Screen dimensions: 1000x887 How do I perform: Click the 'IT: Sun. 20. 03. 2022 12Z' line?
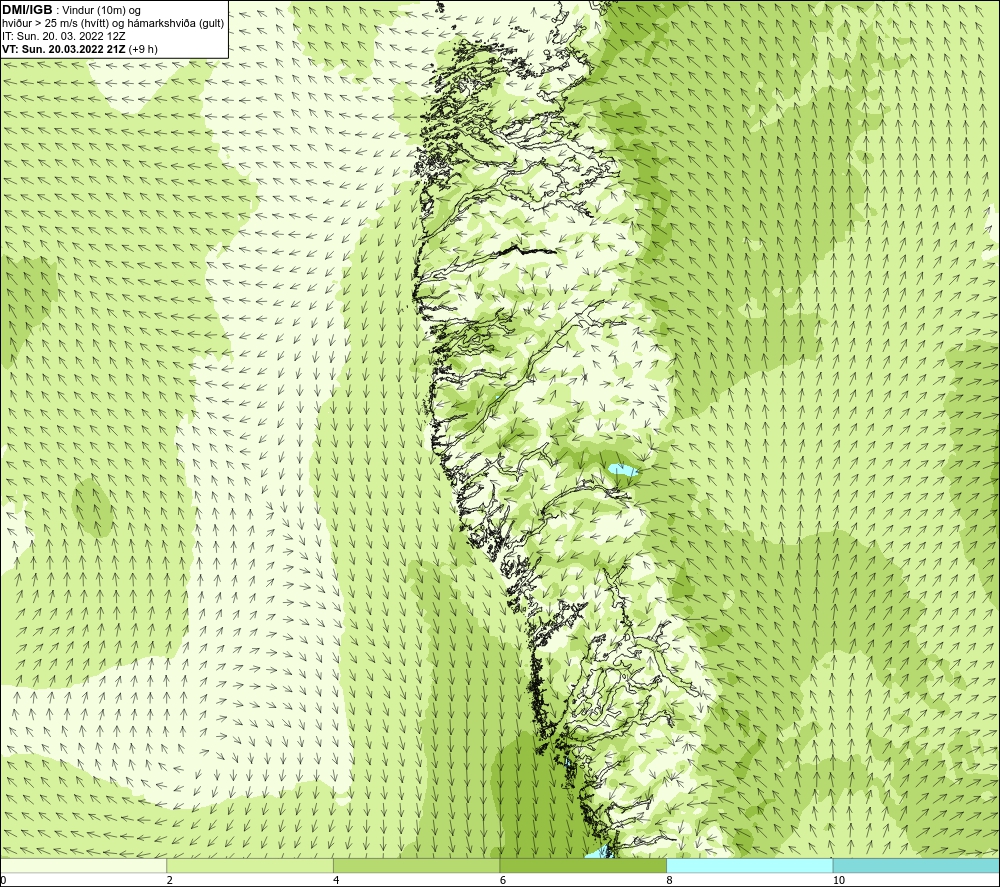pos(64,36)
